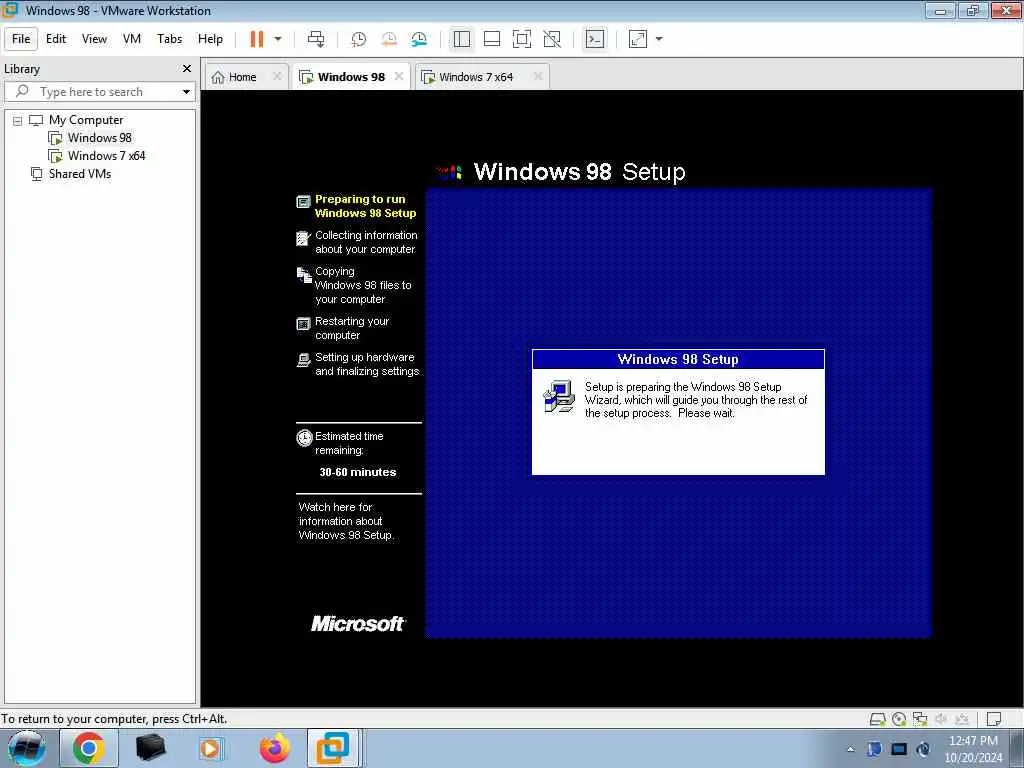This screenshot has width=1024, height=768.
Task: Click the sound card status icon
Action: pos(941,719)
